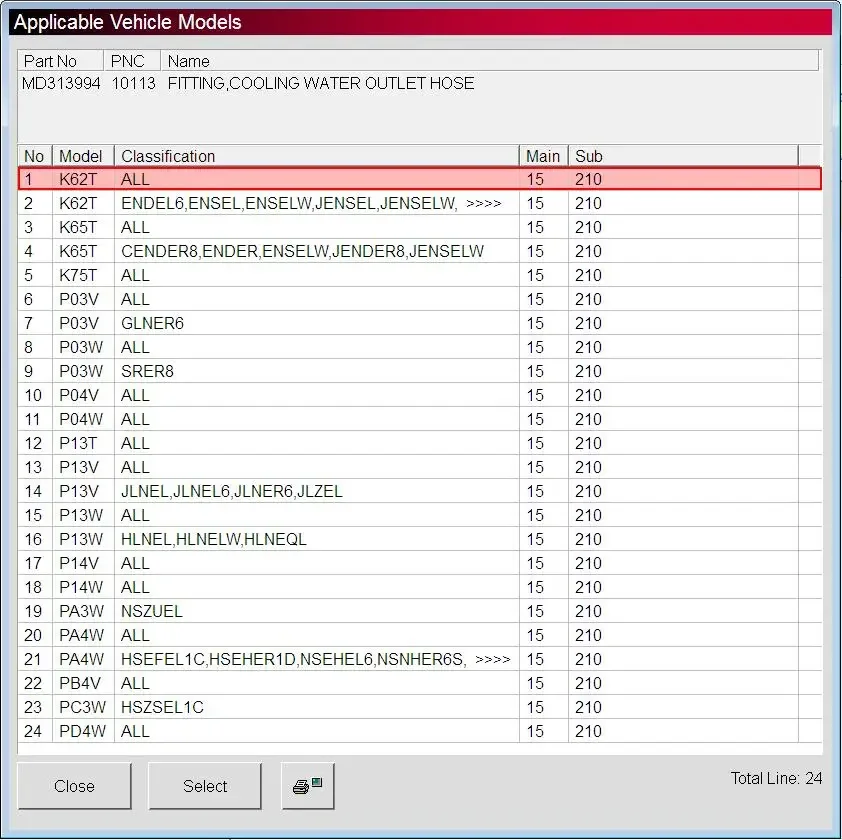The width and height of the screenshot is (842, 840).
Task: Select row 22 model PB4V
Action: click(x=79, y=683)
